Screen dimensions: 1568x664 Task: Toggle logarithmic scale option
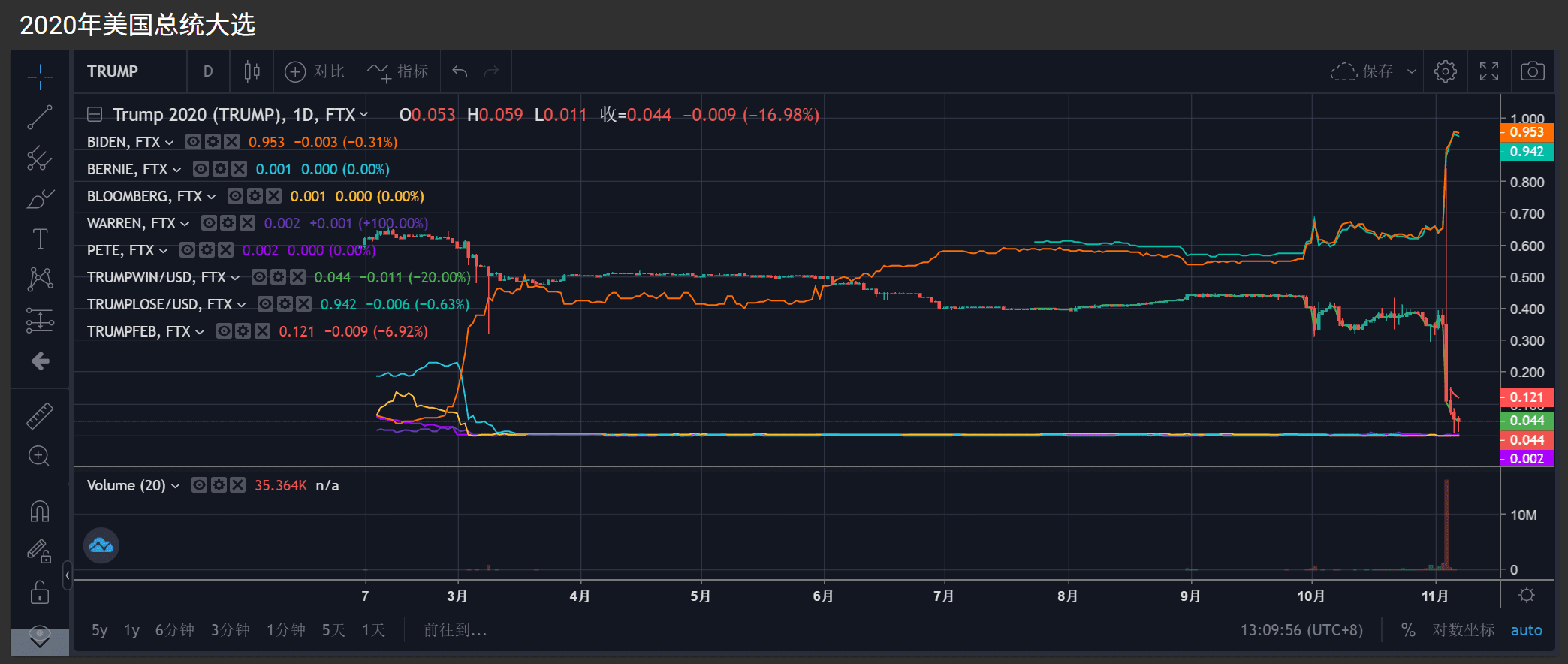tap(1463, 630)
